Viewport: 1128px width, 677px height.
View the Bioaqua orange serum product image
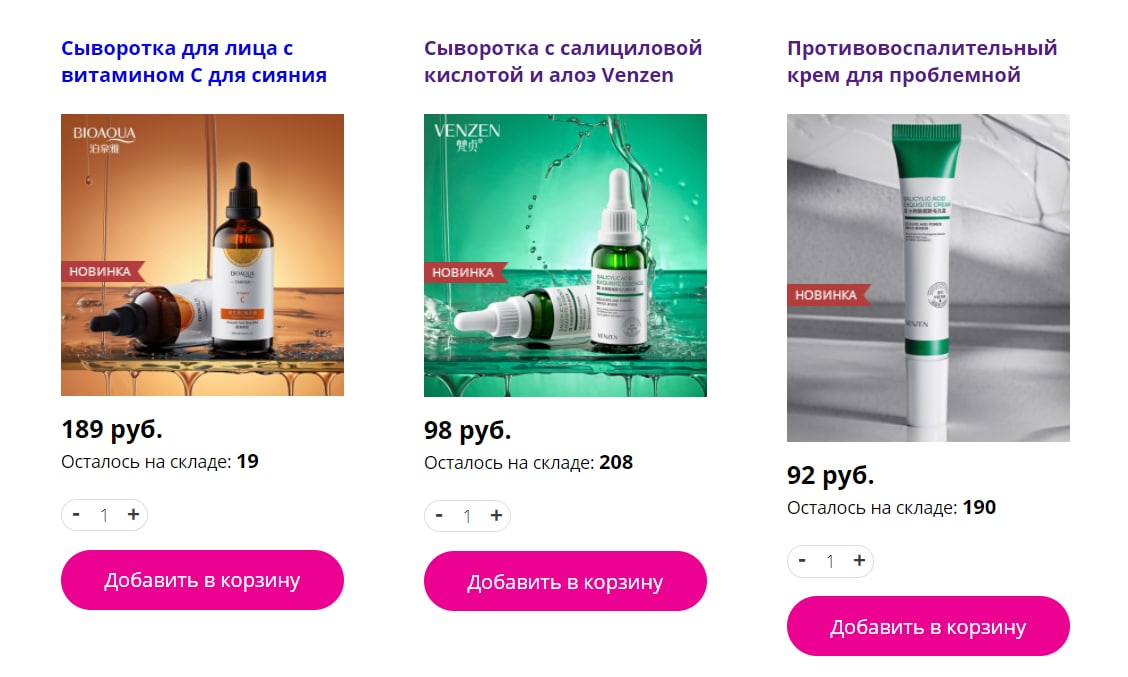[x=202, y=255]
